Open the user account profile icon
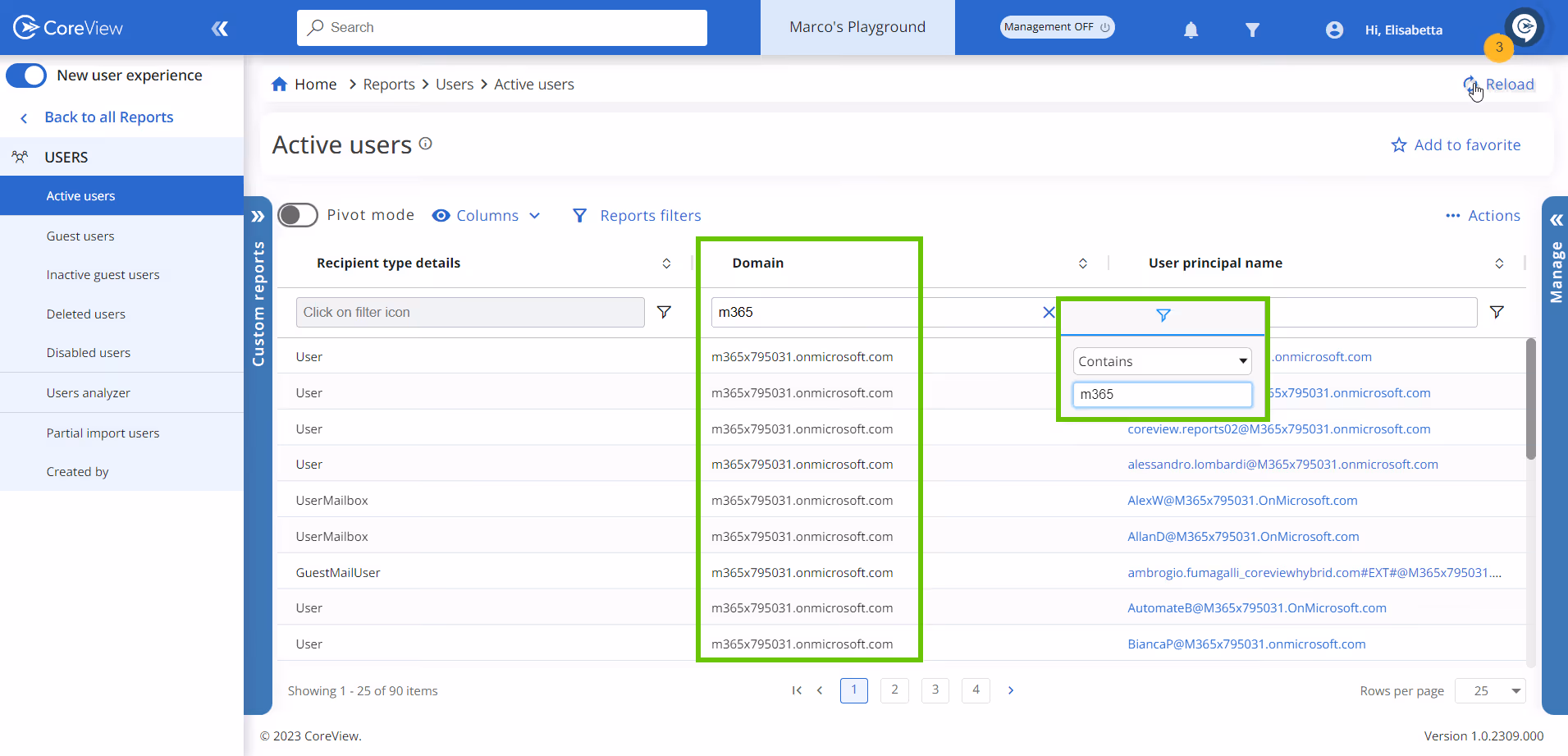1568x756 pixels. point(1334,30)
